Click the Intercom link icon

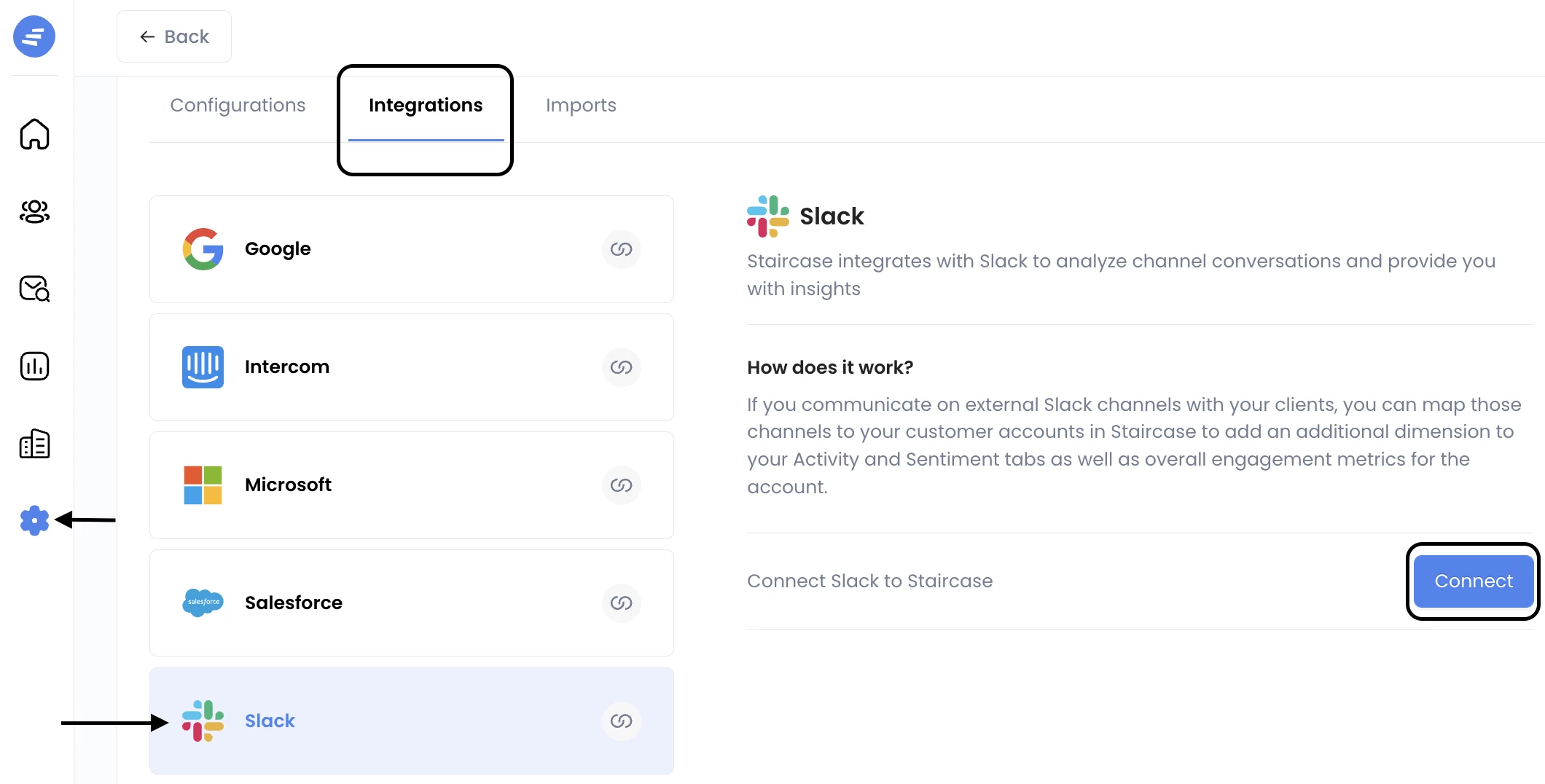point(621,367)
